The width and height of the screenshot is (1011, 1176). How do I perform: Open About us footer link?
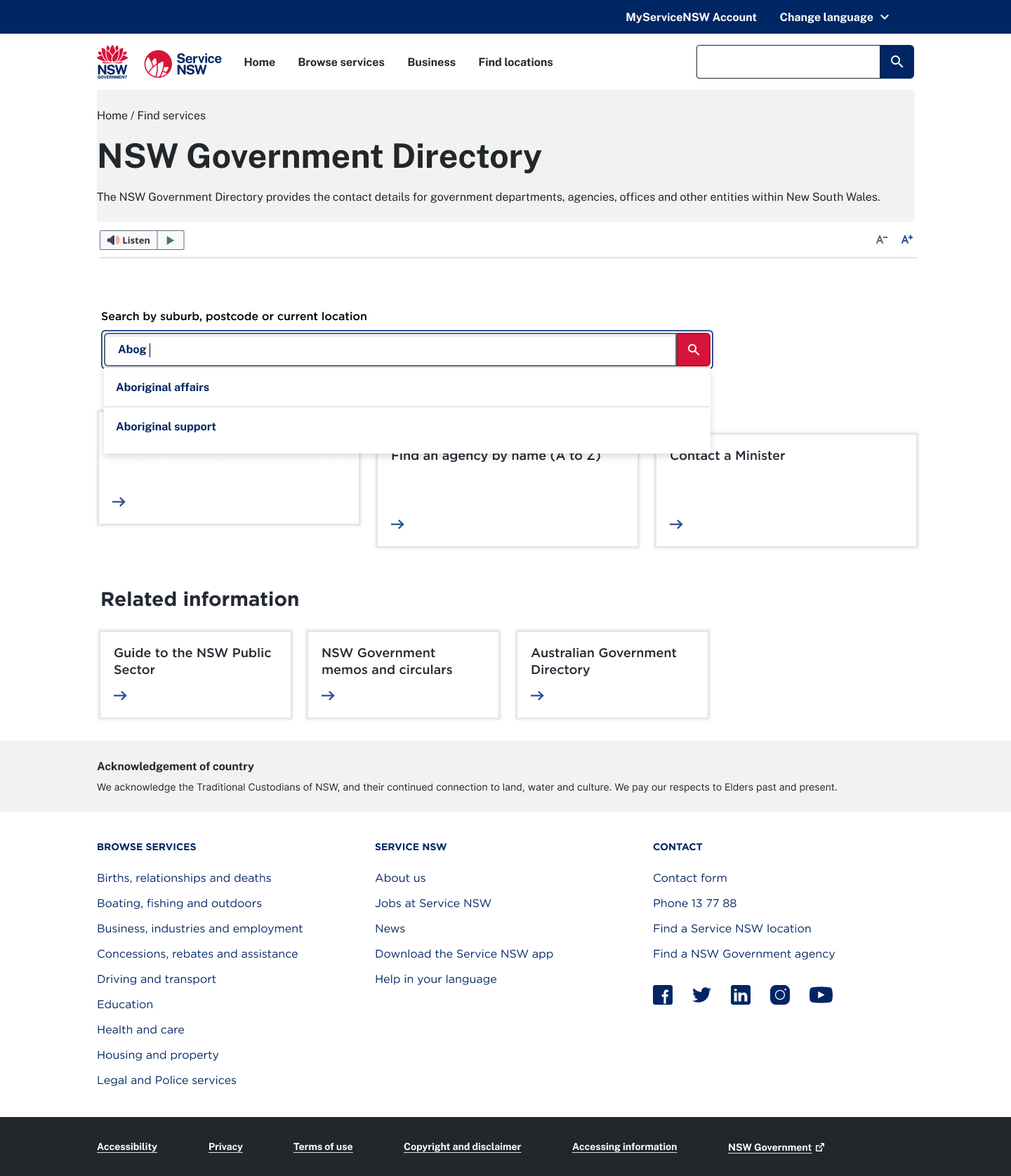[x=400, y=878]
